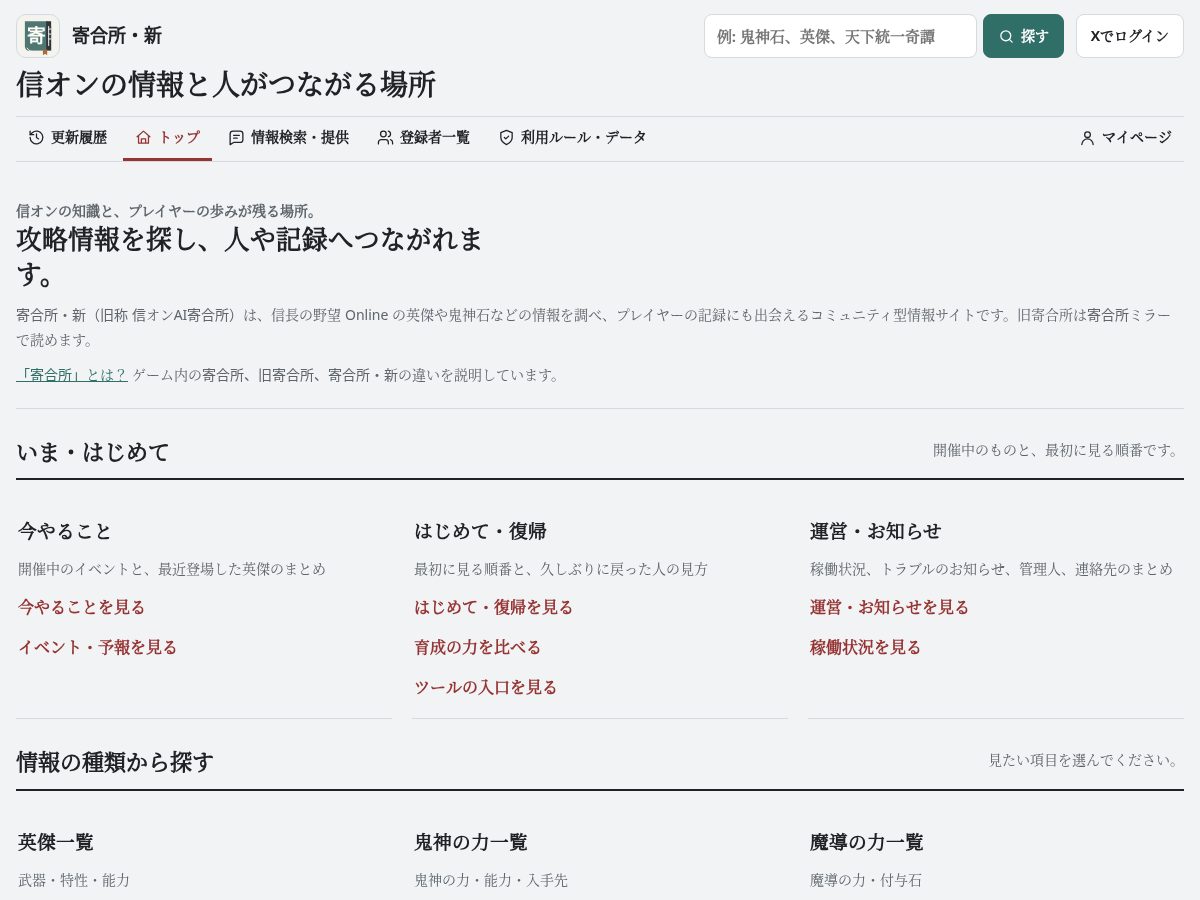The height and width of the screenshot is (900, 1200).
Task: Open the 「寄合所」とは？ link
Action: (72, 375)
